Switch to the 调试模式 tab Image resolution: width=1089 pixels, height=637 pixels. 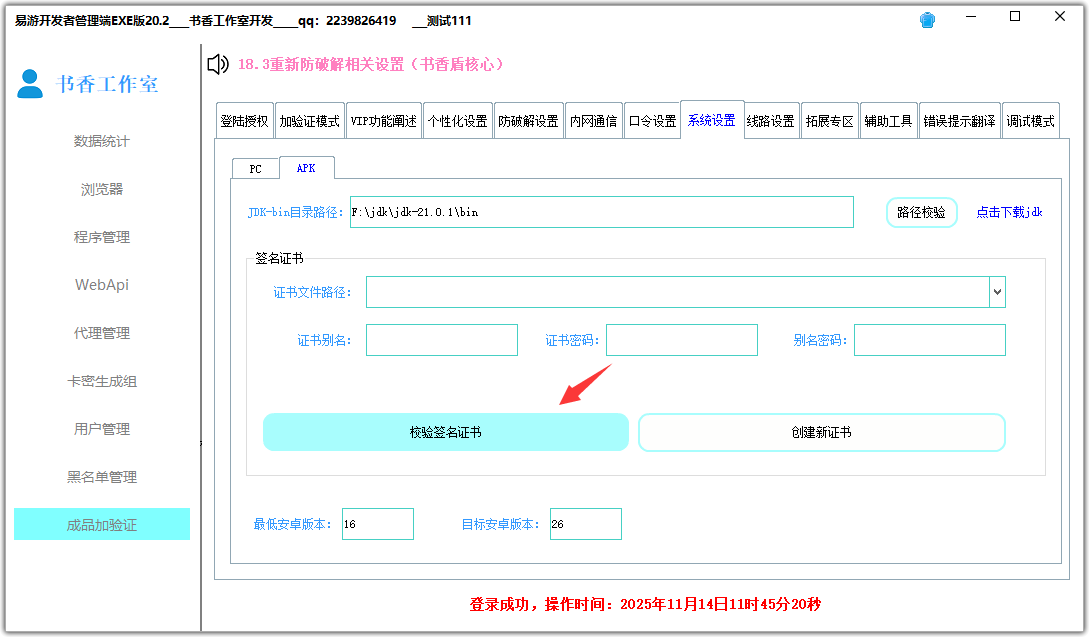[1028, 119]
